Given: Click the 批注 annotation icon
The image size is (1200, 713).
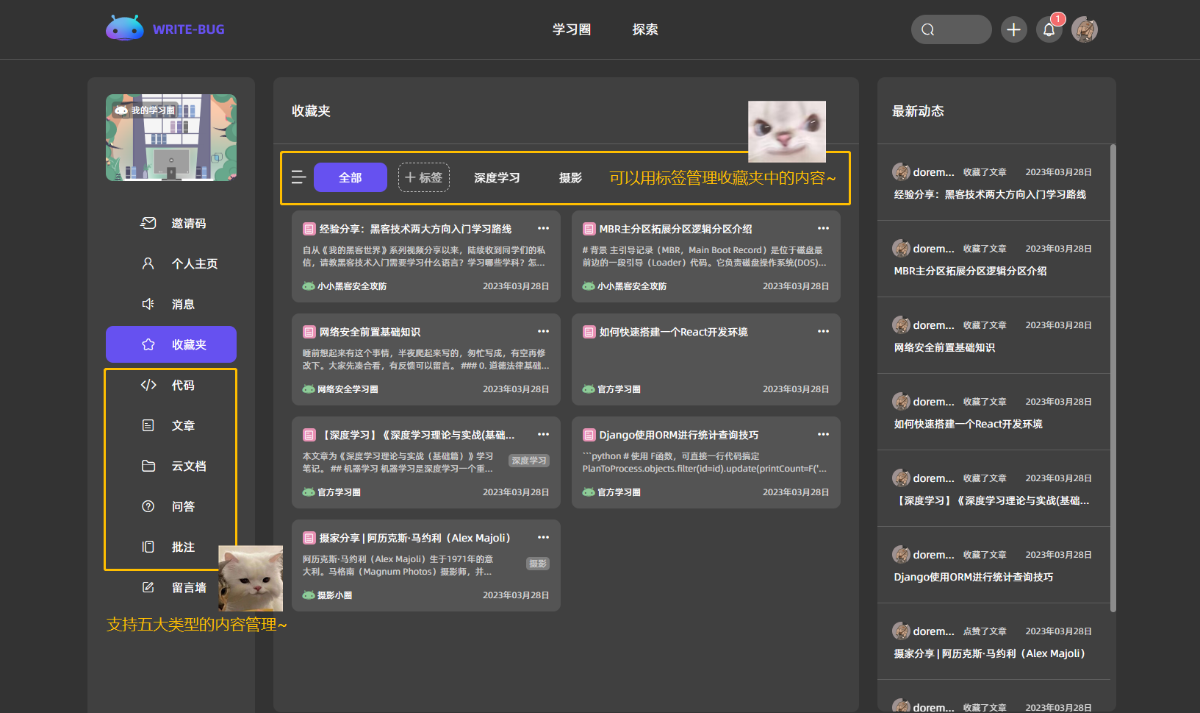Looking at the screenshot, I should point(148,547).
